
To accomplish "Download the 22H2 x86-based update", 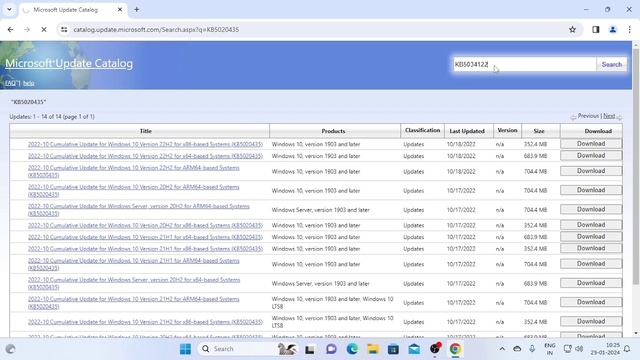I will coord(591,144).
